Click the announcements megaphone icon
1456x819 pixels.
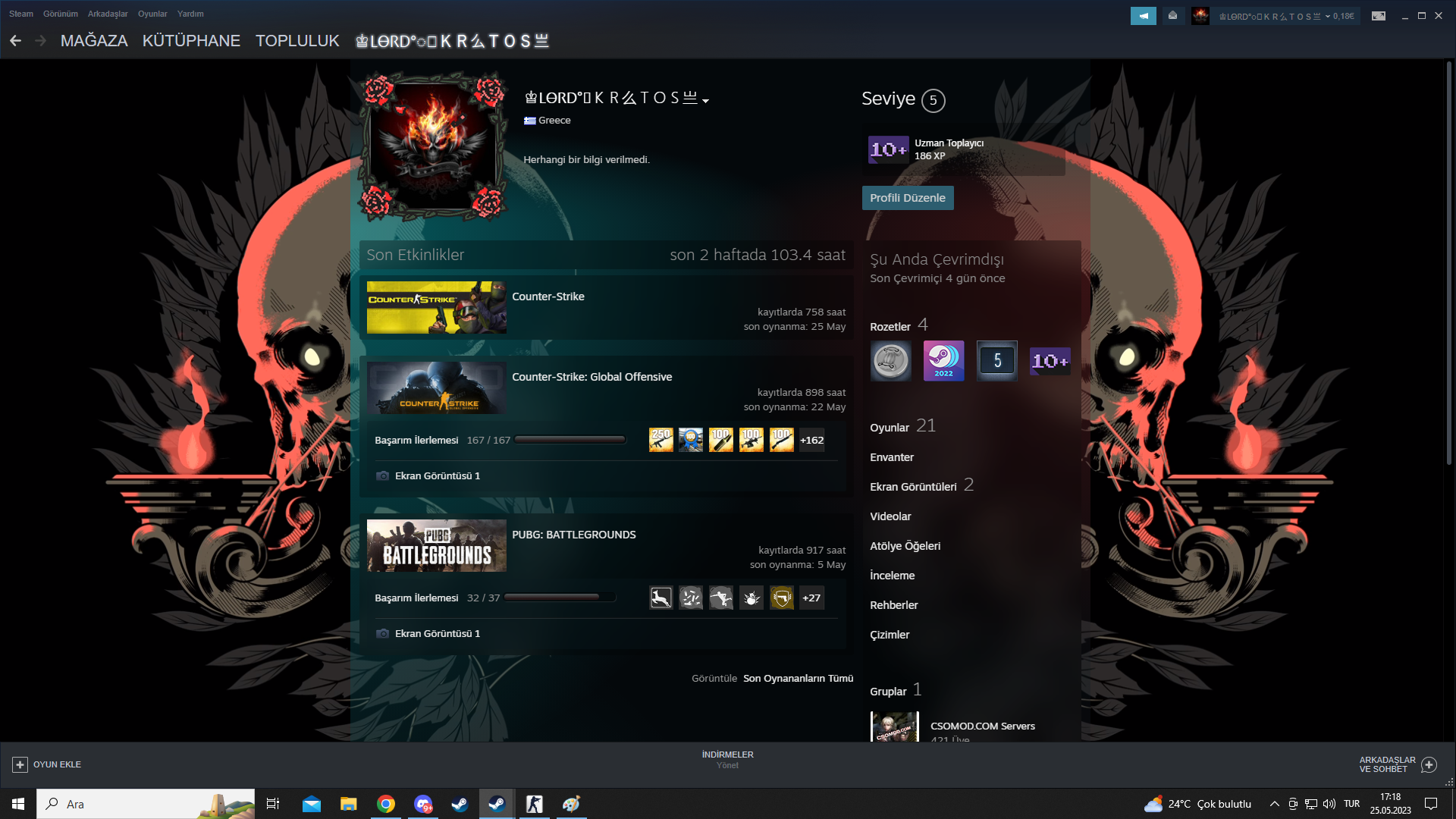[x=1143, y=16]
